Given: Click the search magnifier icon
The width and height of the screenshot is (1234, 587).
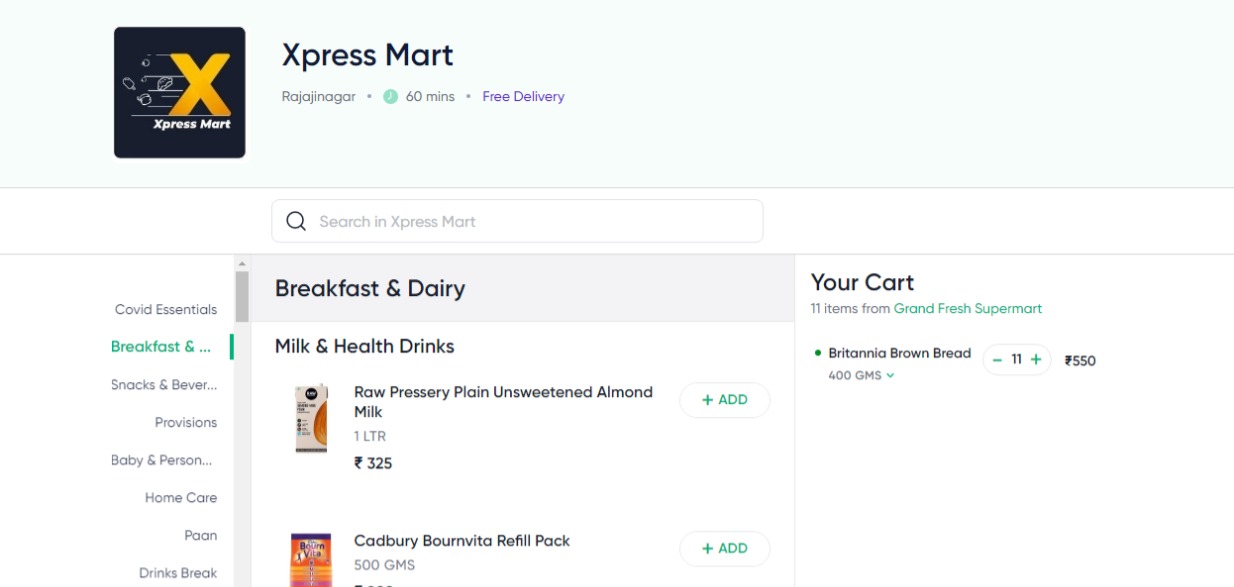Looking at the screenshot, I should coord(296,221).
